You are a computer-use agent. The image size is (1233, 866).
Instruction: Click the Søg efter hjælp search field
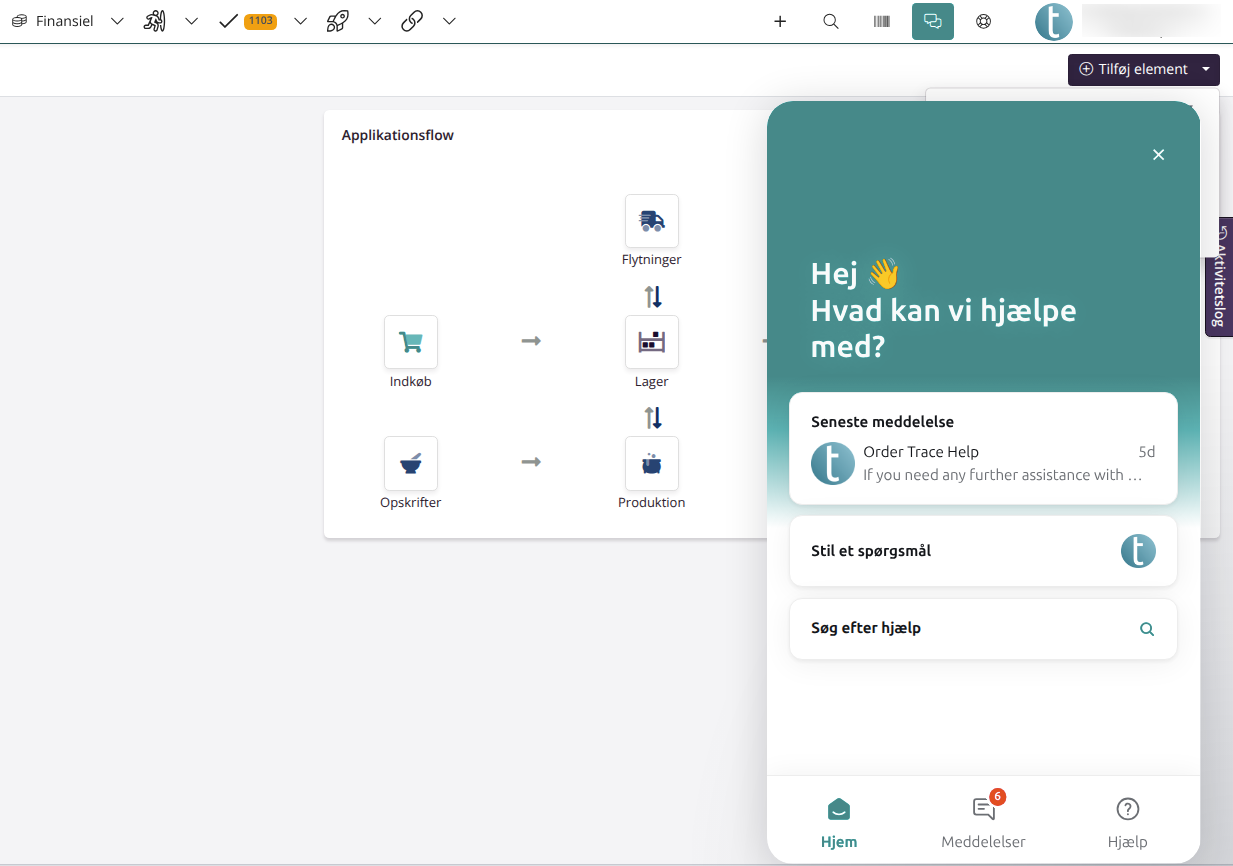[x=983, y=629]
